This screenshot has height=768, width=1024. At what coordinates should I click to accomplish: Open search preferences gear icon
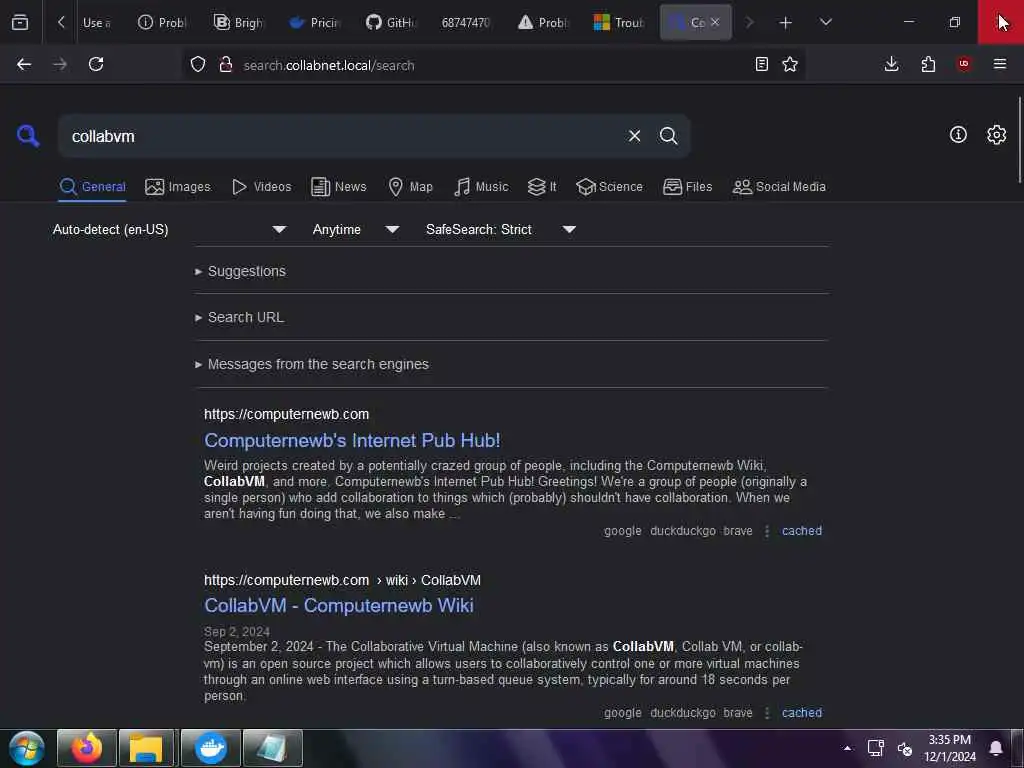click(996, 135)
